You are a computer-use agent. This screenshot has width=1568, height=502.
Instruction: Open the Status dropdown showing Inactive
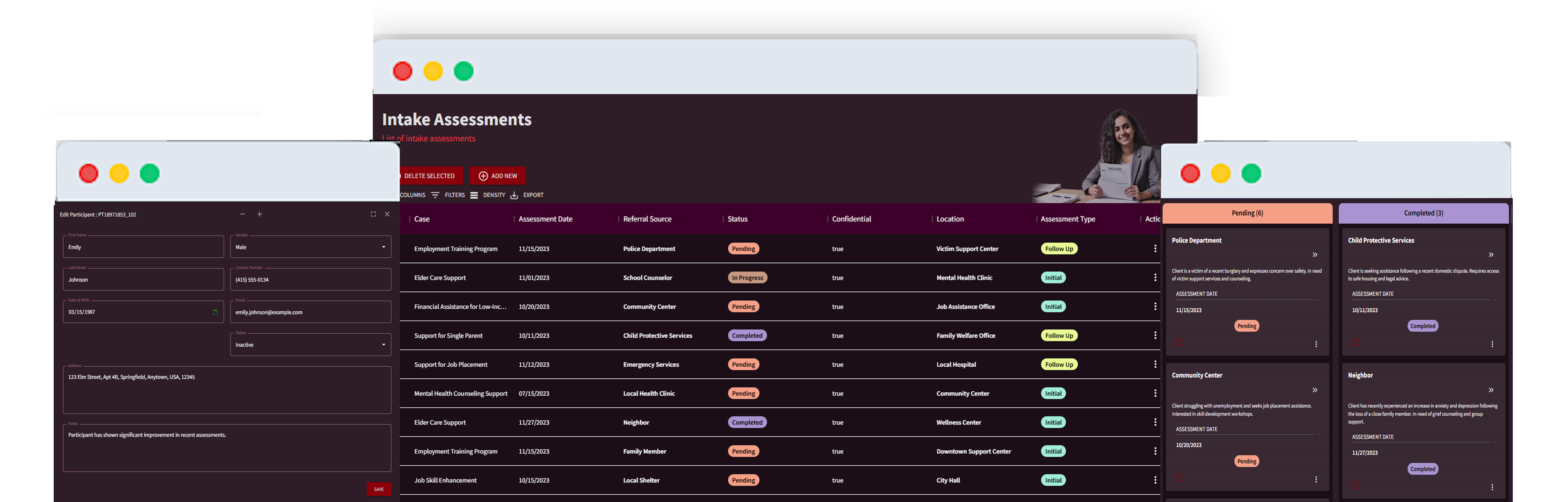pos(383,344)
